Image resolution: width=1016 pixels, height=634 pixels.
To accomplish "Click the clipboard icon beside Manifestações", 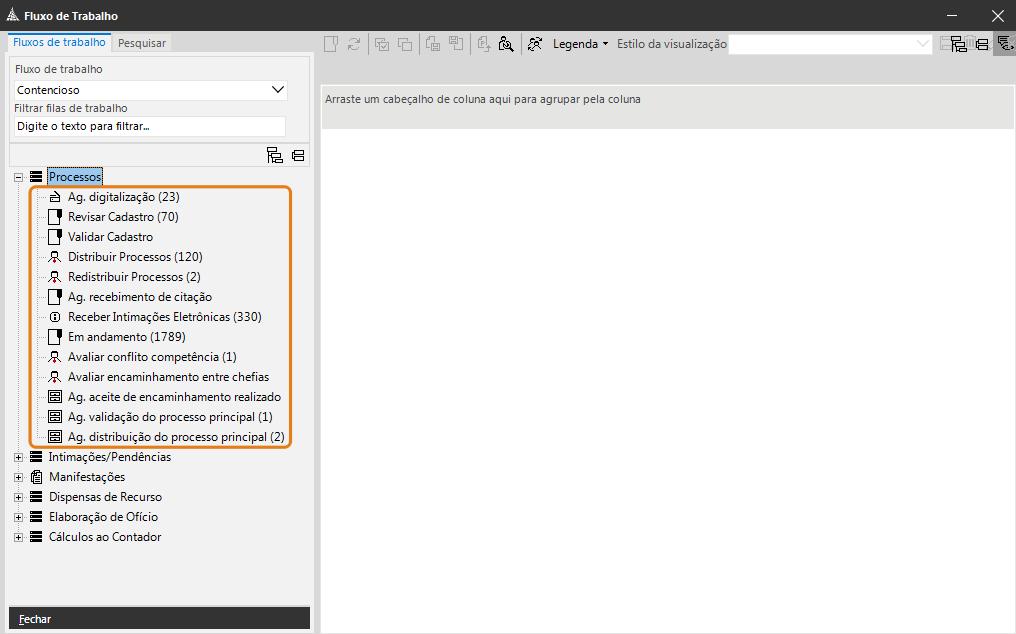I will [37, 477].
